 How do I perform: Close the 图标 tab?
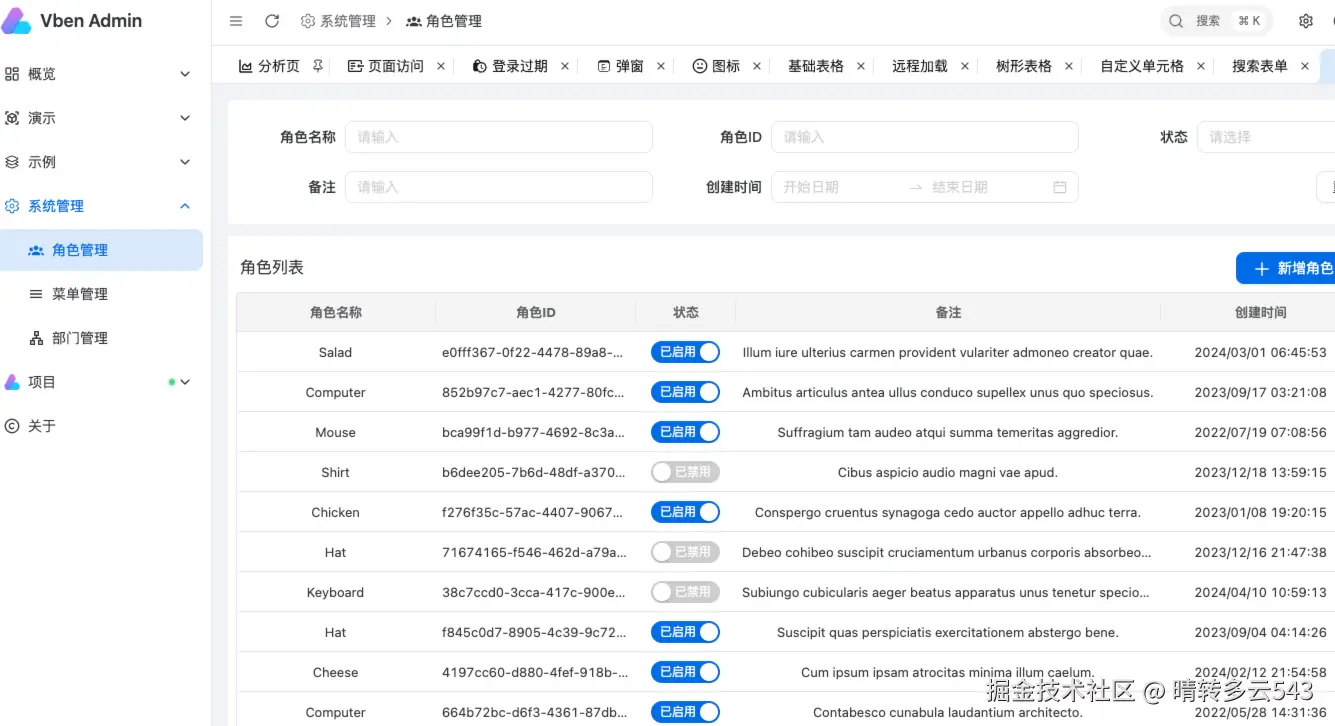point(757,66)
